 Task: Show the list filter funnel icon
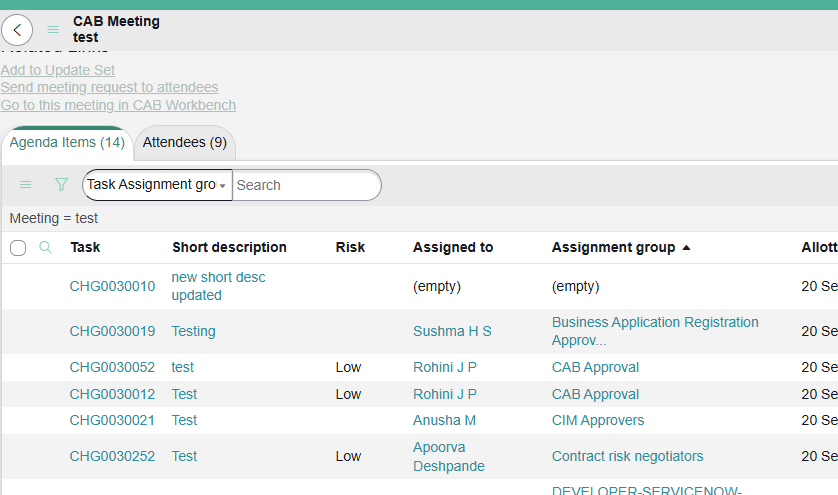(61, 185)
